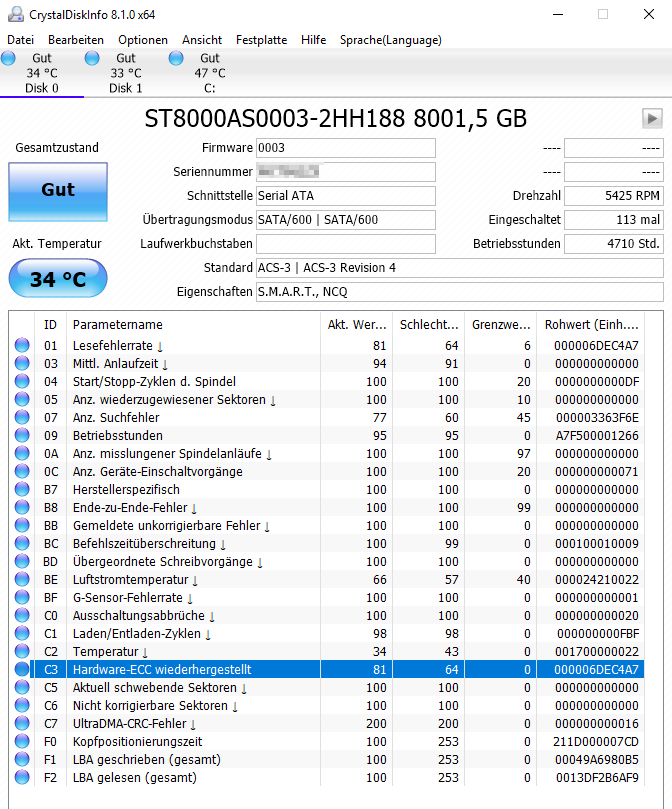Click status circle of Anz. Geräte-Einschaltvorgänge
This screenshot has width=672, height=809.
tap(22, 471)
